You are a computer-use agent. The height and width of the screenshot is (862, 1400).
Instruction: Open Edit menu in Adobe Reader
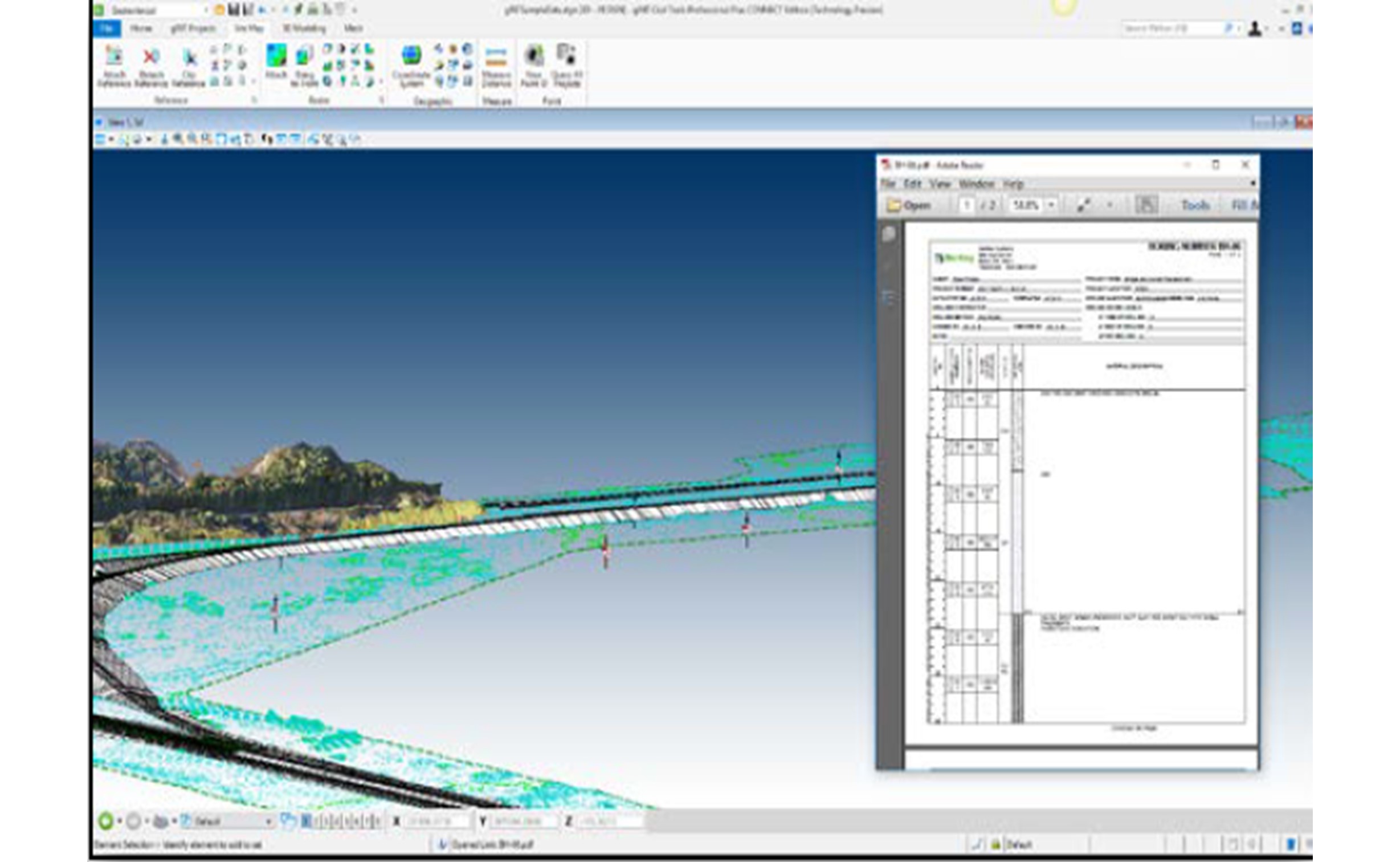[912, 184]
